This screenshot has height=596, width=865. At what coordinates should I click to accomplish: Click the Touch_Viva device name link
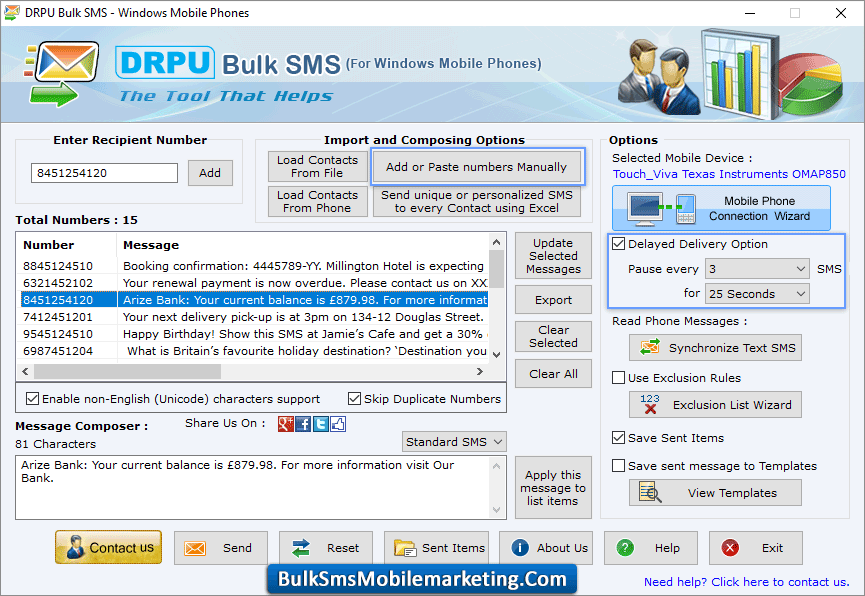[729, 174]
